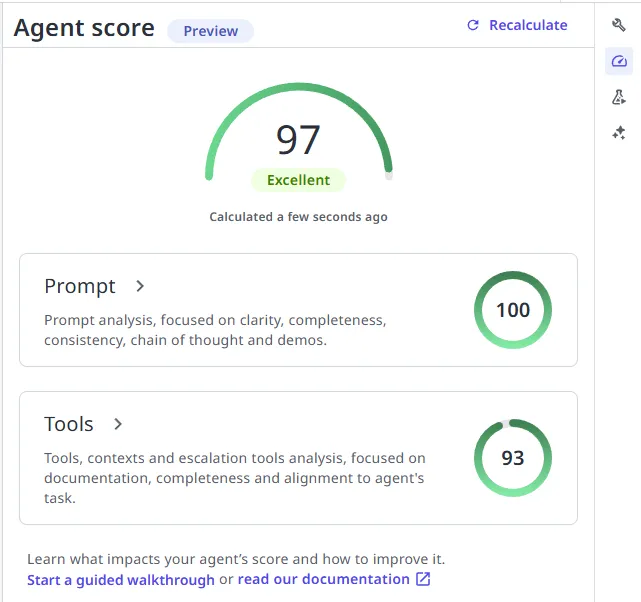Image resolution: width=641 pixels, height=602 pixels.
Task: Select the Agent score gauge sidebar icon
Action: (x=619, y=61)
